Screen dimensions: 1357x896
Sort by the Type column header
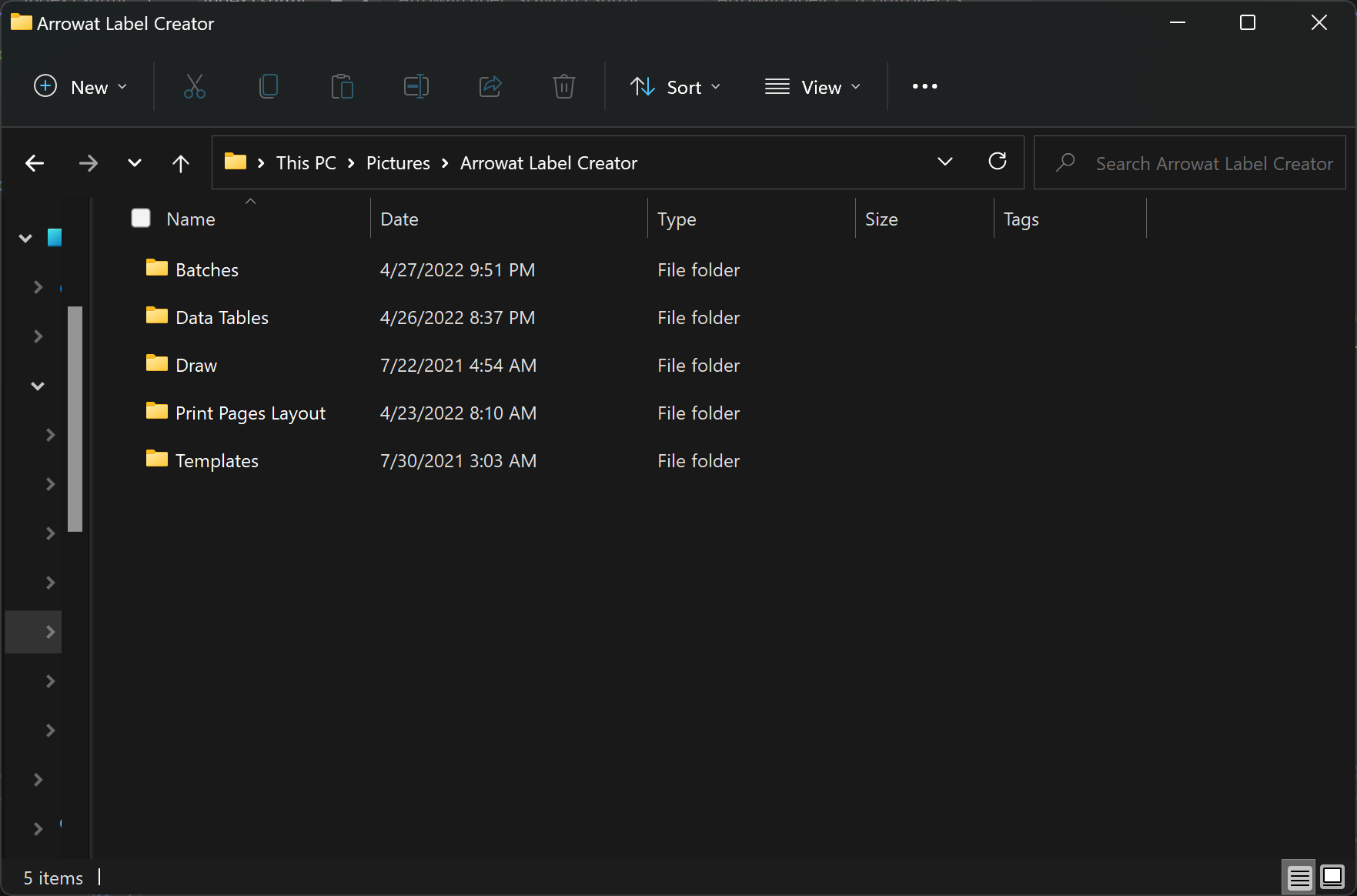coord(677,219)
